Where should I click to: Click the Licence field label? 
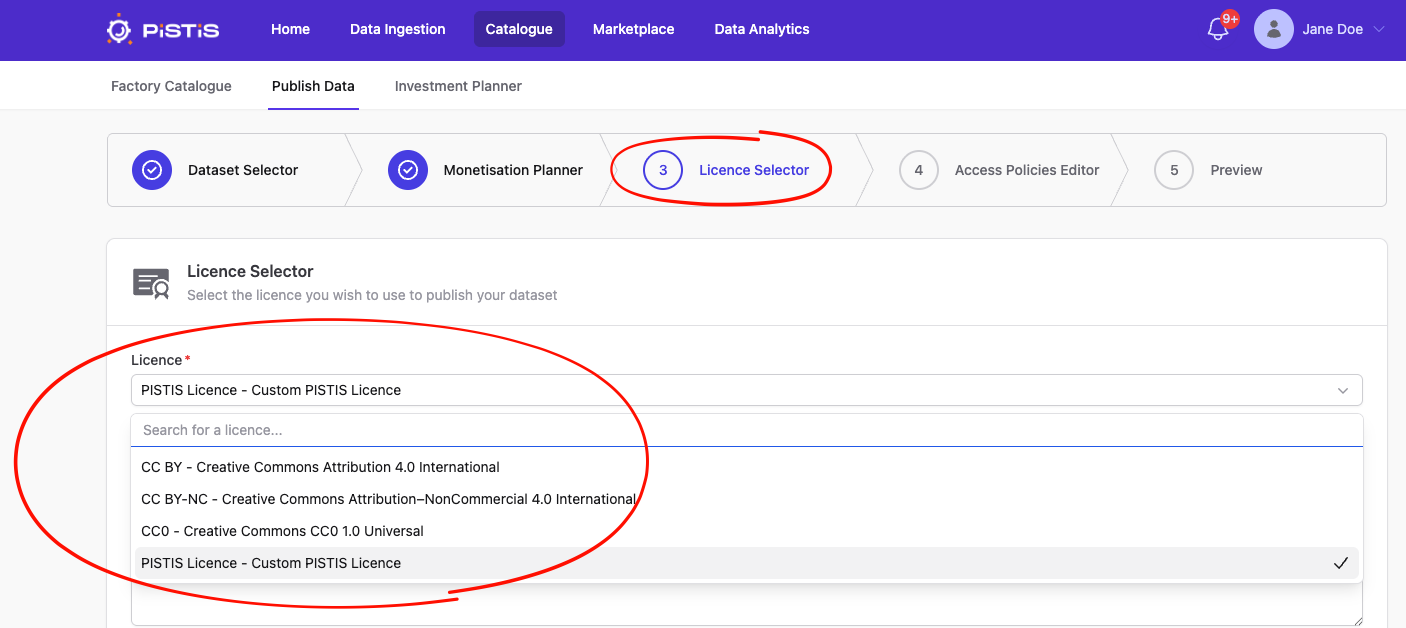point(156,360)
